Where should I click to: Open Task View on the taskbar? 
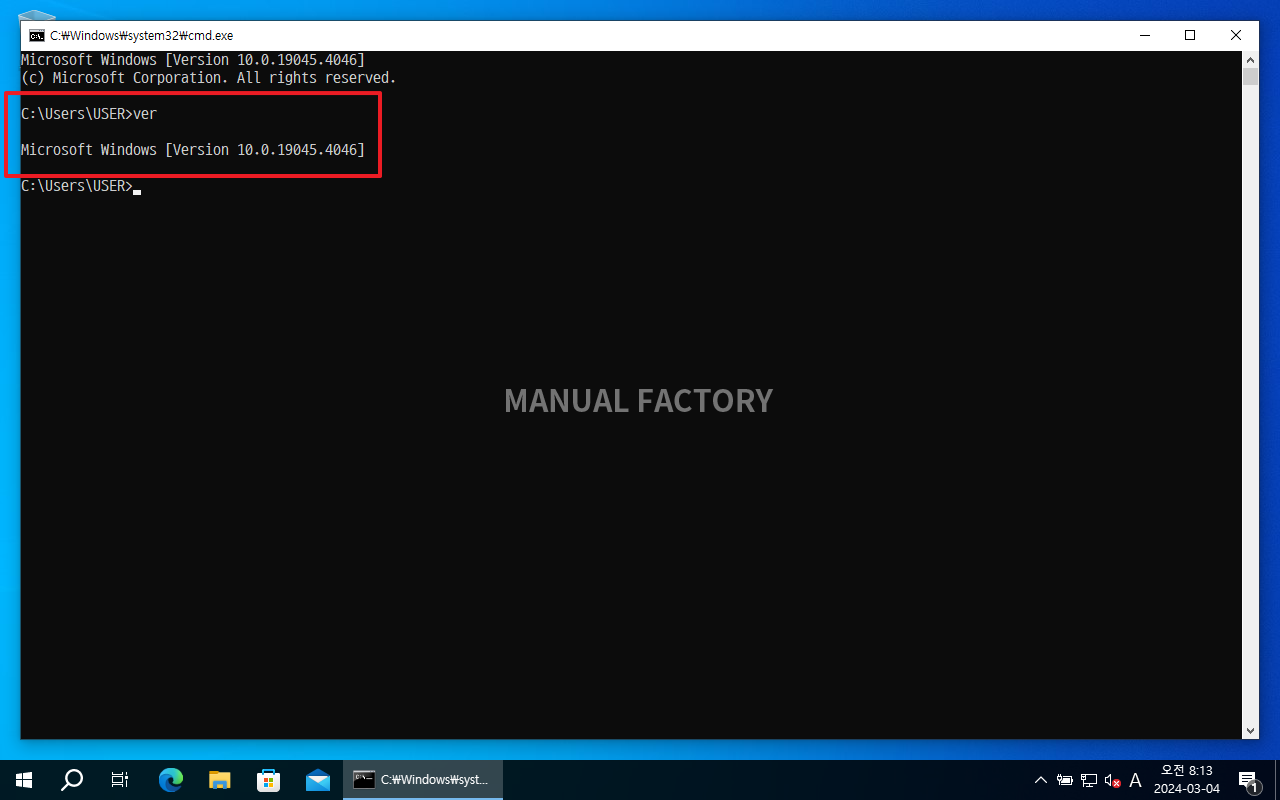(x=120, y=780)
